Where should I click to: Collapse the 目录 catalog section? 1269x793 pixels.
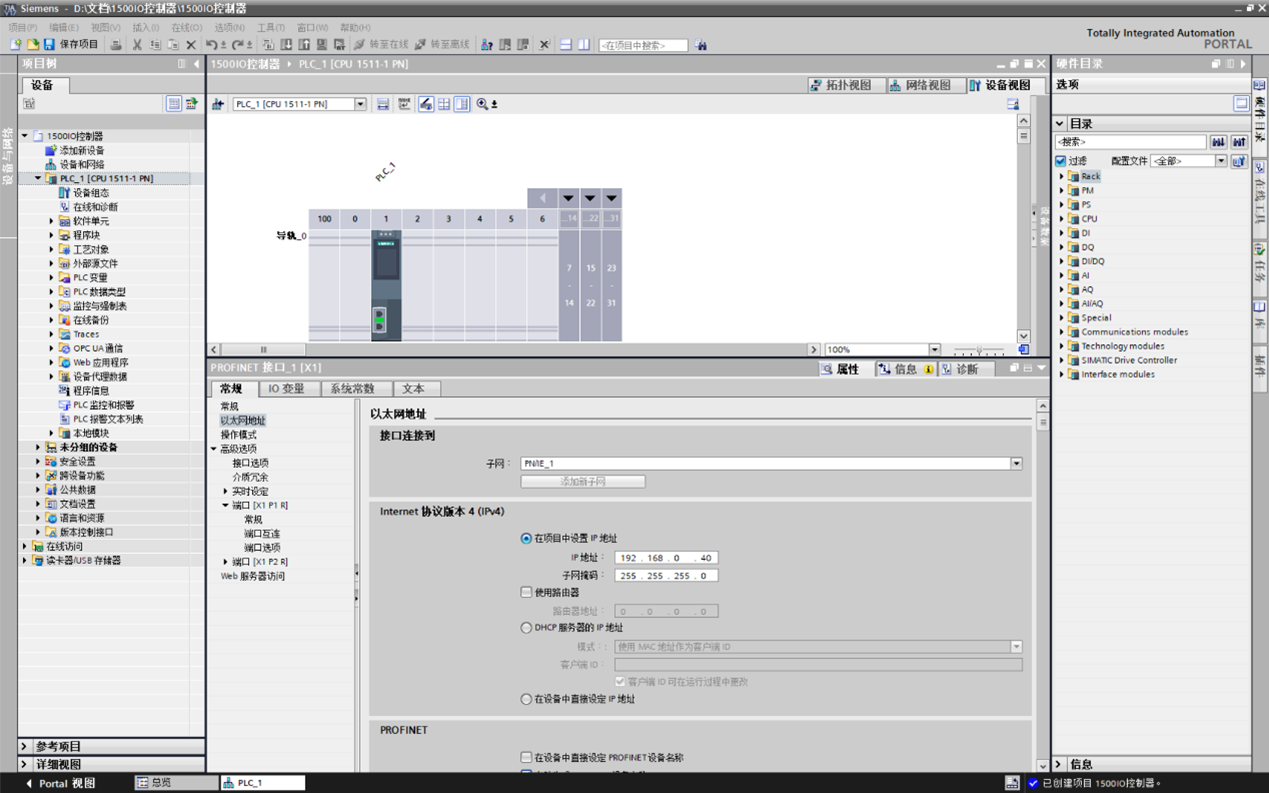click(1060, 124)
